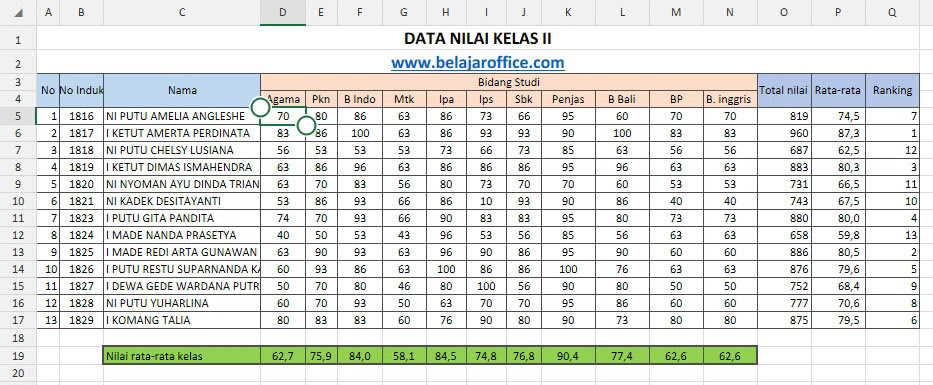Click the B. inggris subject header
This screenshot has width=933, height=385.
[x=730, y=99]
